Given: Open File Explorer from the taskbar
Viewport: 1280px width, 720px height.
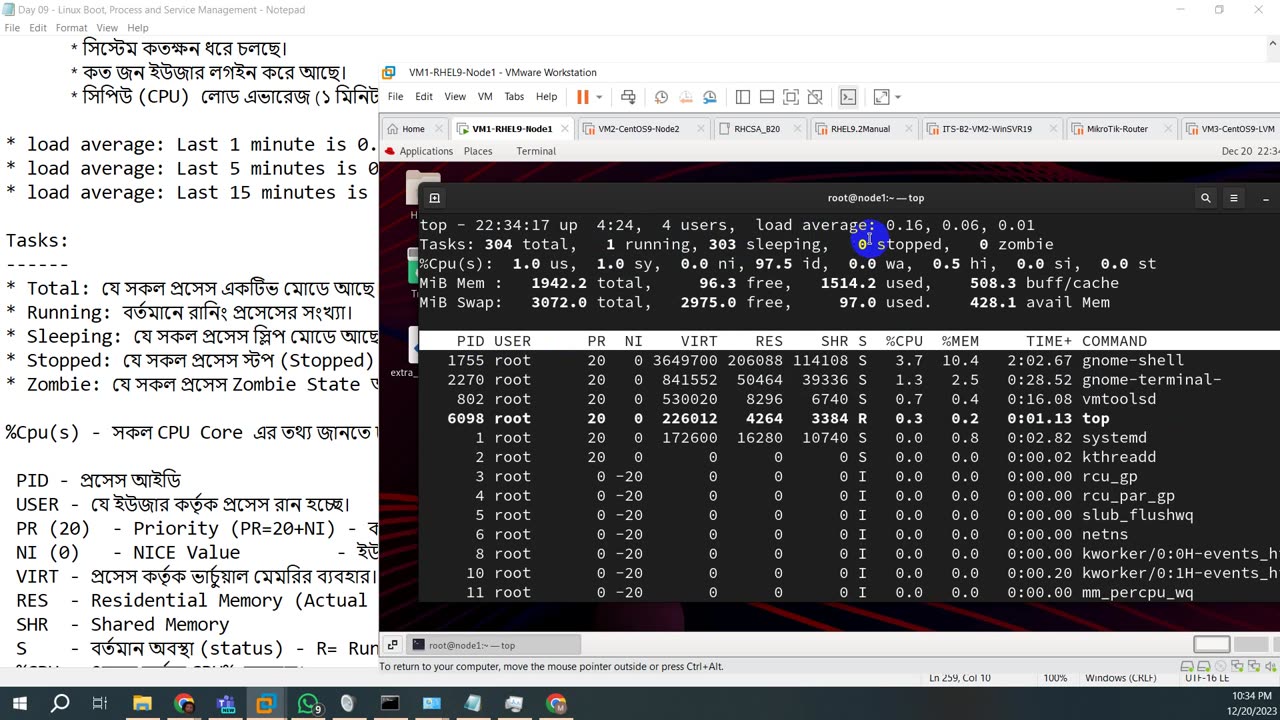Looking at the screenshot, I should (x=142, y=704).
